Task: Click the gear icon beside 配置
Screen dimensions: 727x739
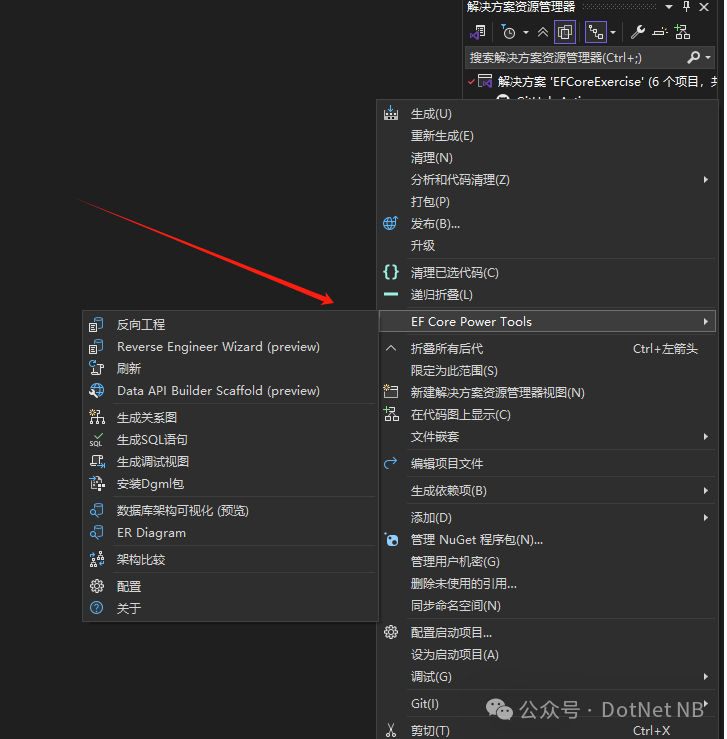Action: [x=97, y=586]
